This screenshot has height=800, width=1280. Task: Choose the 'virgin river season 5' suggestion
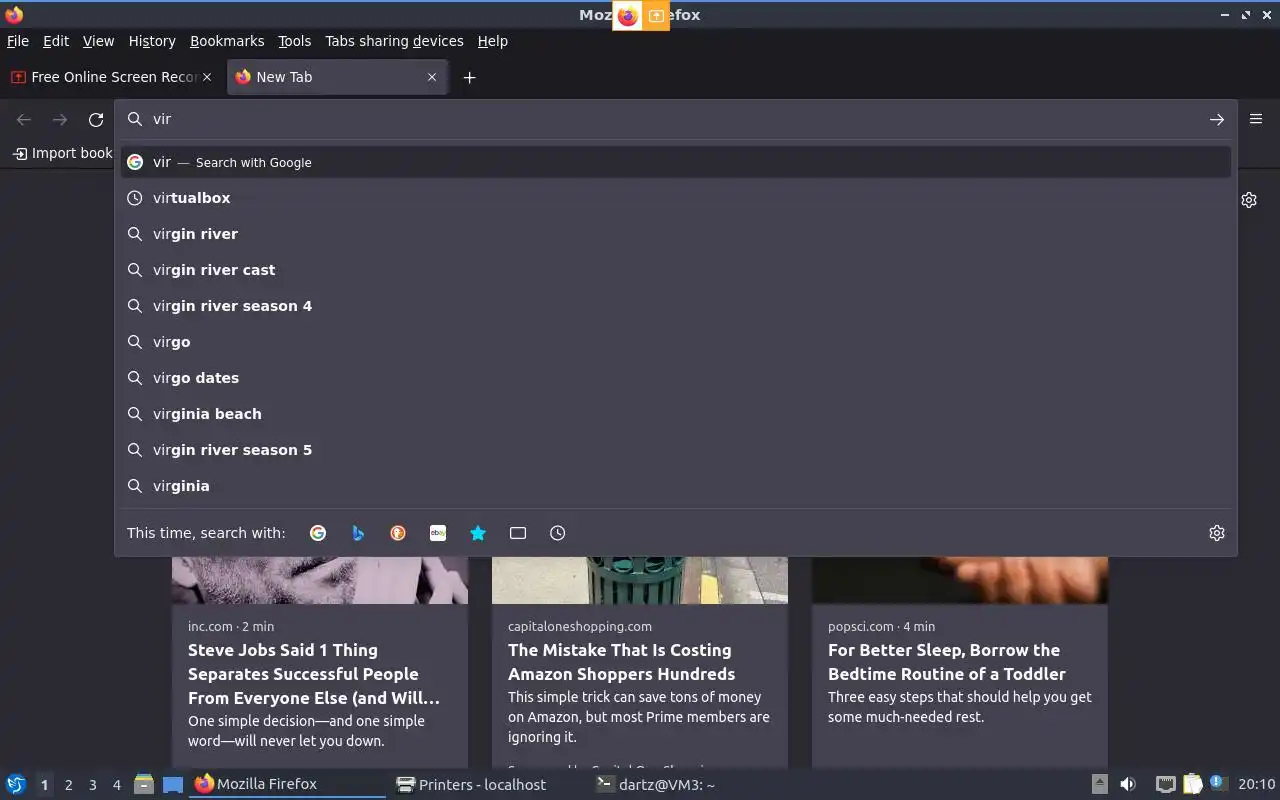click(676, 450)
